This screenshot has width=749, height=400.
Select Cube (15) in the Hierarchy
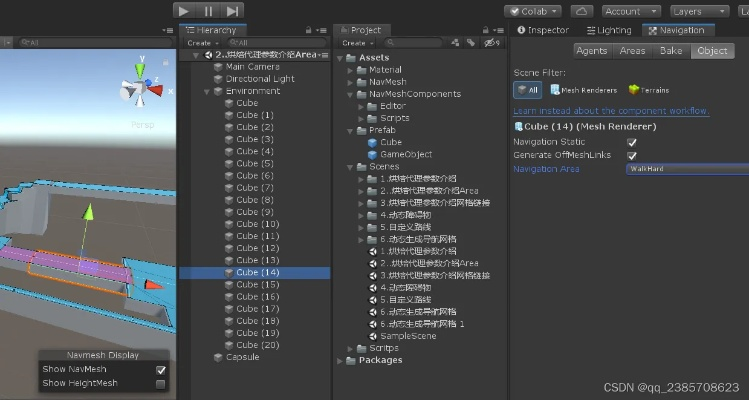click(257, 285)
